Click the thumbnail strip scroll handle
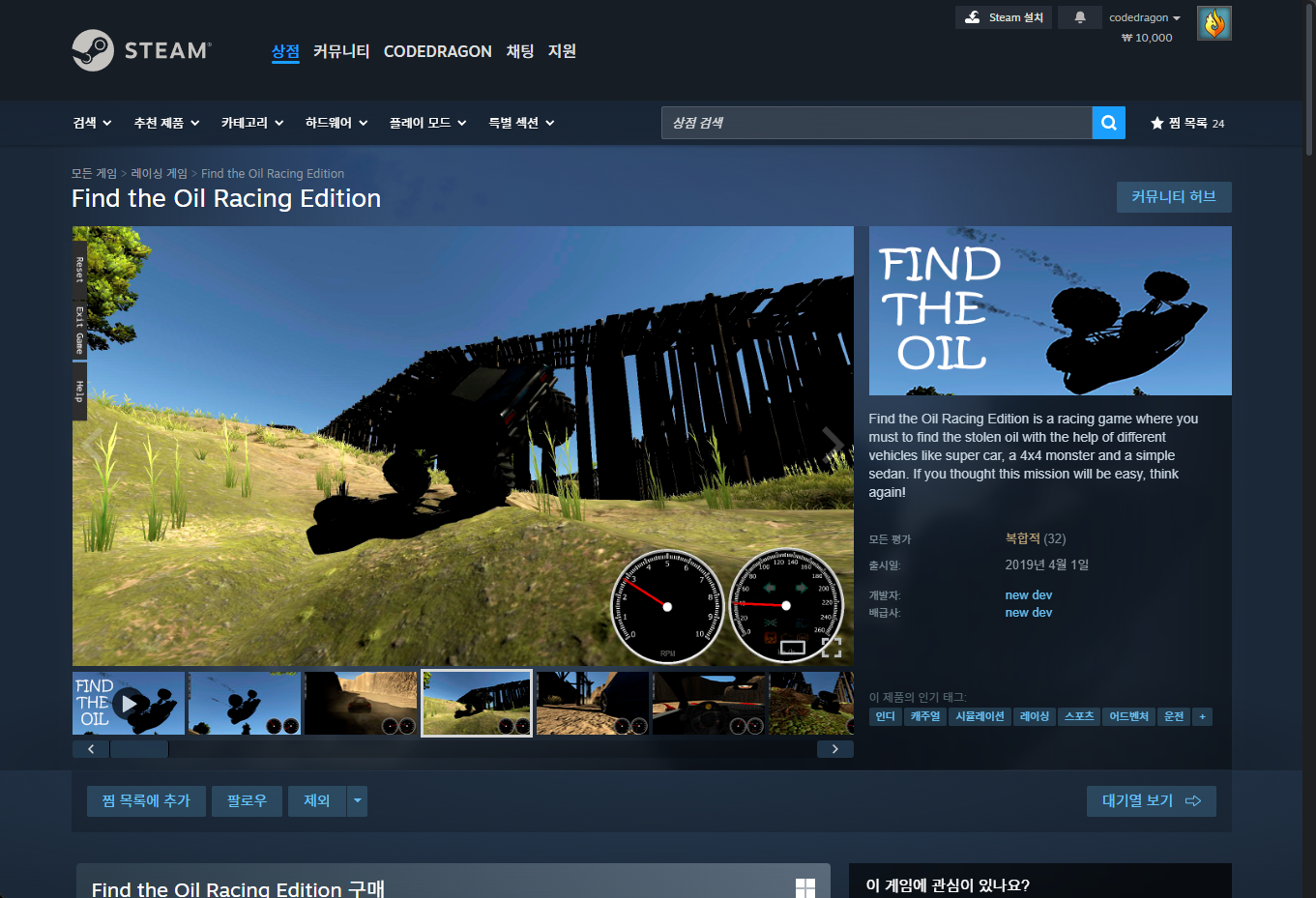The image size is (1316, 898). (x=139, y=749)
